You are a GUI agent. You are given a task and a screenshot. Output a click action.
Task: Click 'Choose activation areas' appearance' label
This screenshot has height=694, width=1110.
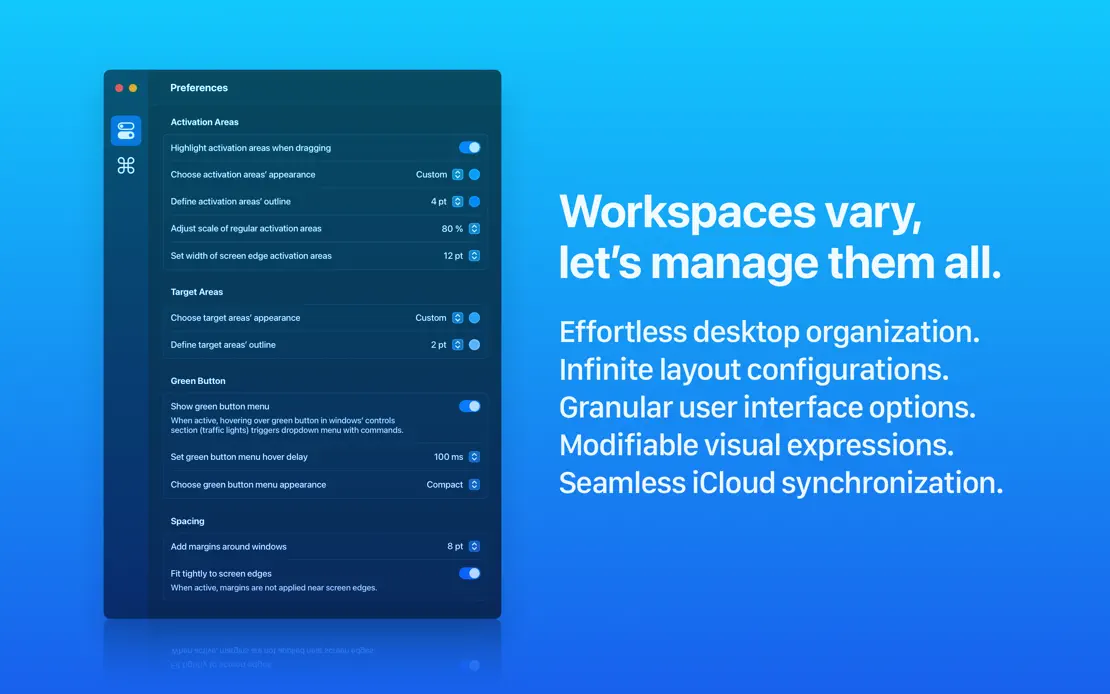tap(243, 174)
